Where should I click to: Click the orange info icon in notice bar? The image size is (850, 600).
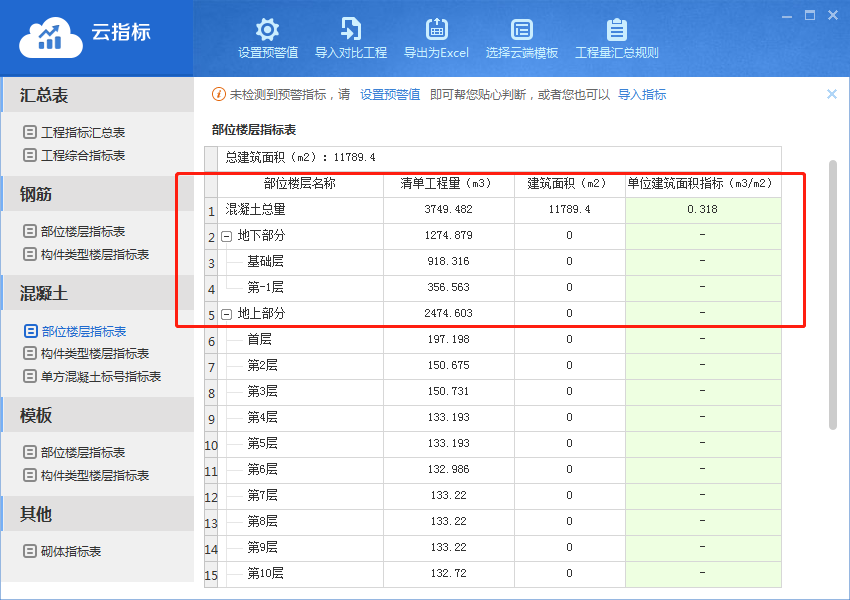click(218, 94)
